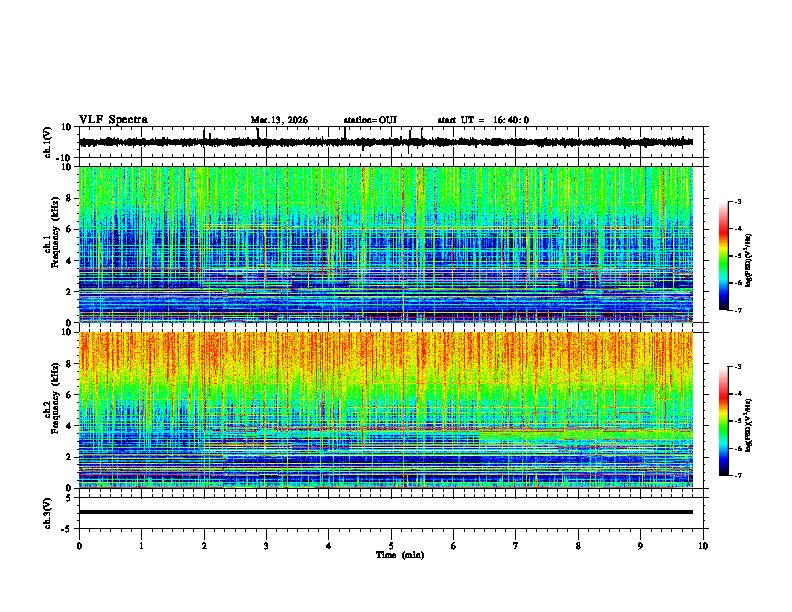Click the time-axis tick label '1'
This screenshot has width=792, height=612.
click(141, 546)
